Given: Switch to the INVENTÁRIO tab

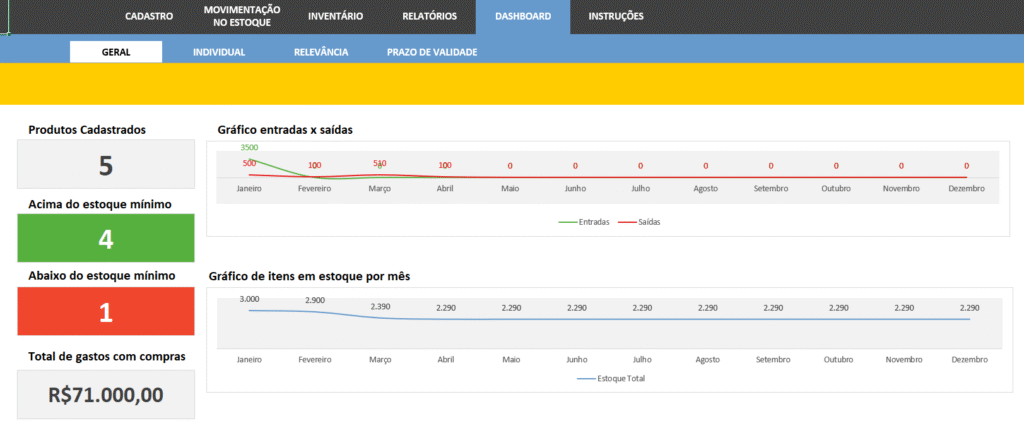Looking at the screenshot, I should pos(335,16).
